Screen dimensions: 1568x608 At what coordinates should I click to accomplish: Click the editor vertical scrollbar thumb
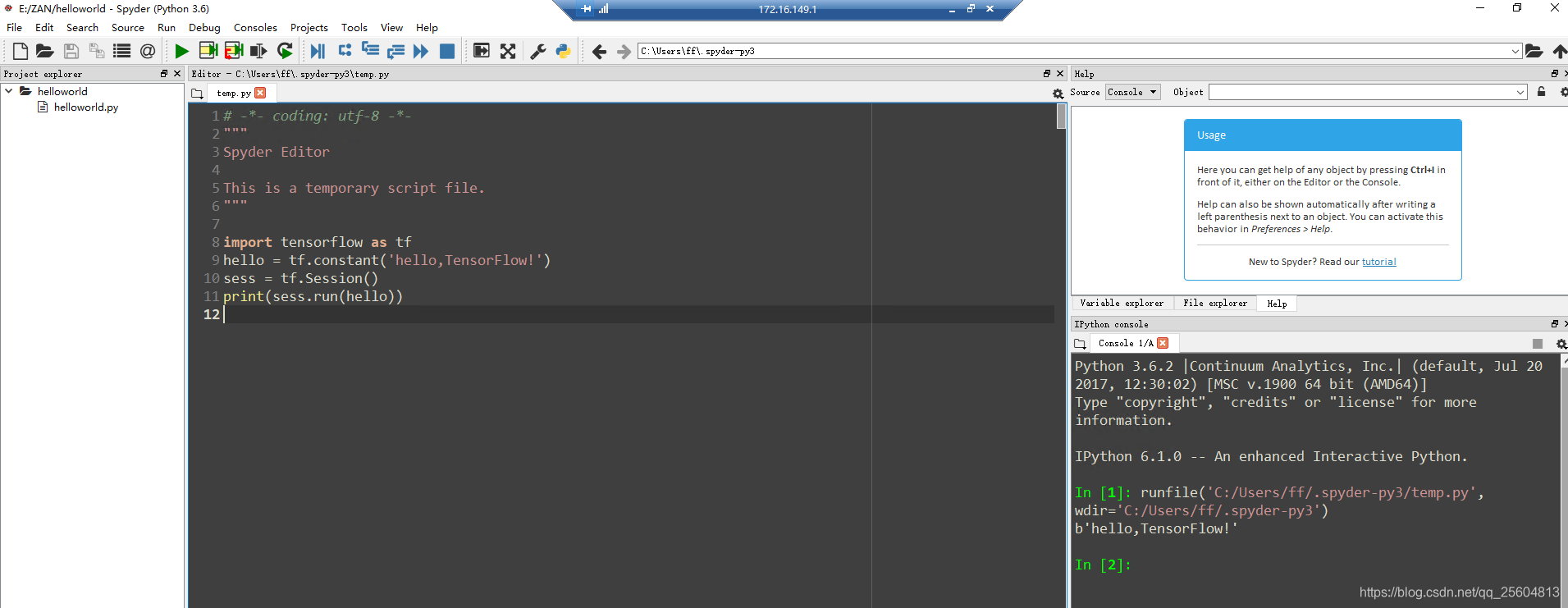(x=1061, y=116)
